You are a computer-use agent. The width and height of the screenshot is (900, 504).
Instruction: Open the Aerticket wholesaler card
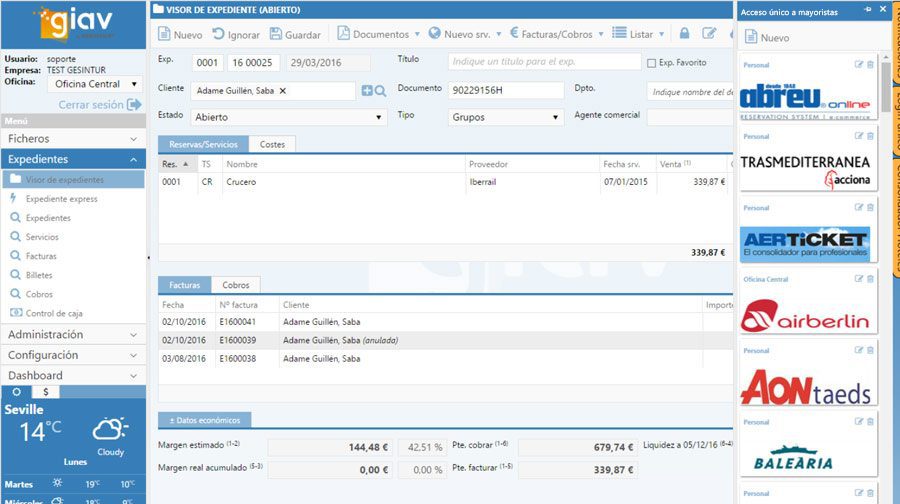808,231
